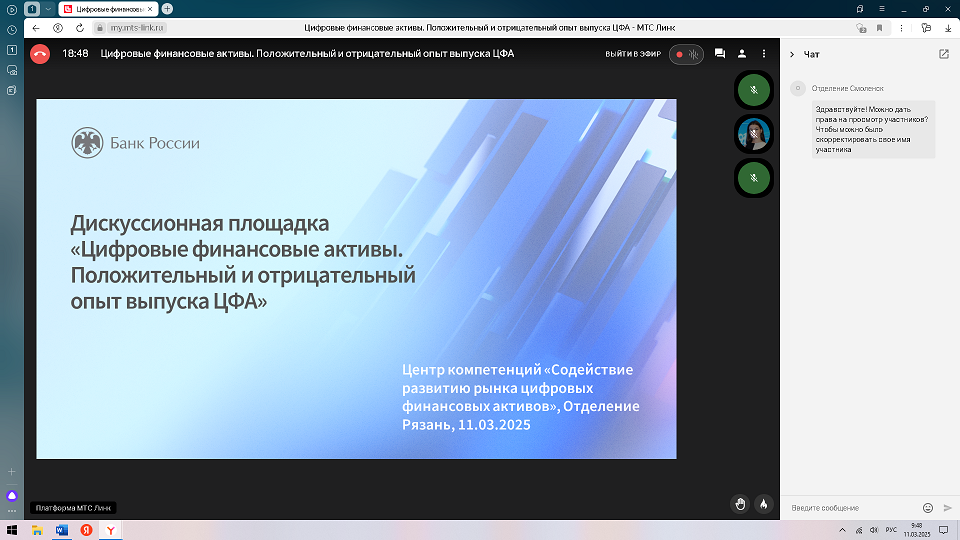Click the red hang-up call button
960x540 pixels.
coord(40,54)
